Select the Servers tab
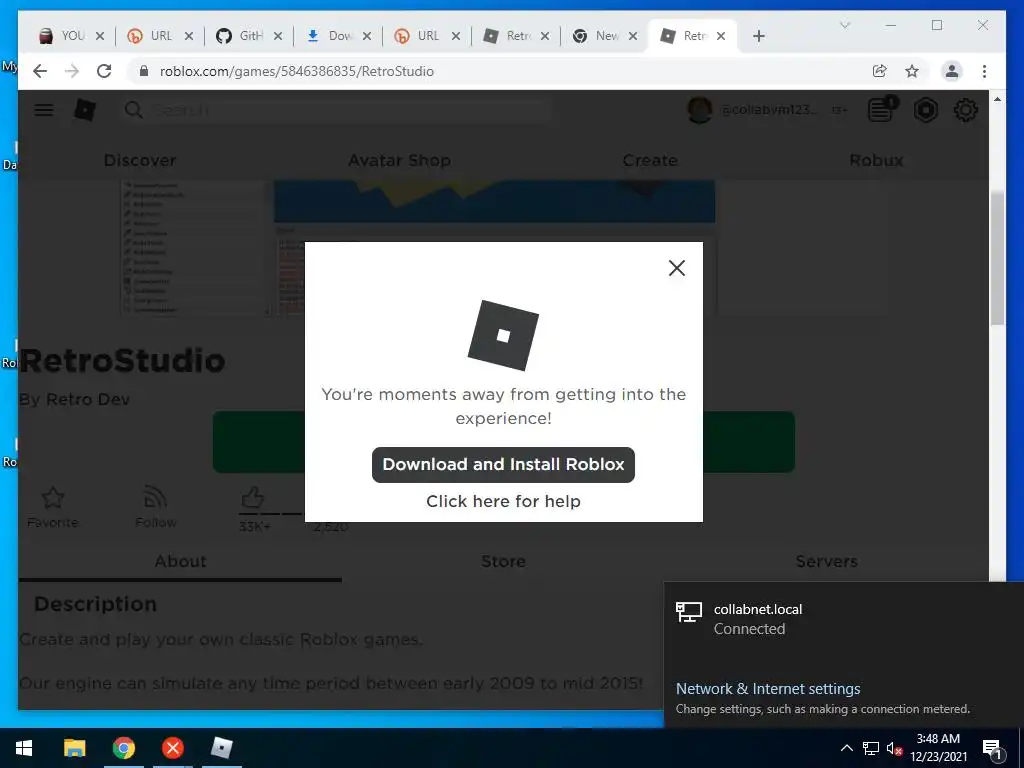This screenshot has height=768, width=1024. point(826,561)
